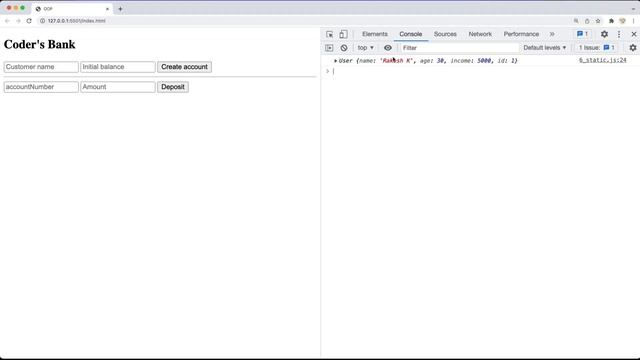This screenshot has width=640, height=360.
Task: Open the 6_static.js:24 source link
Action: [602, 60]
